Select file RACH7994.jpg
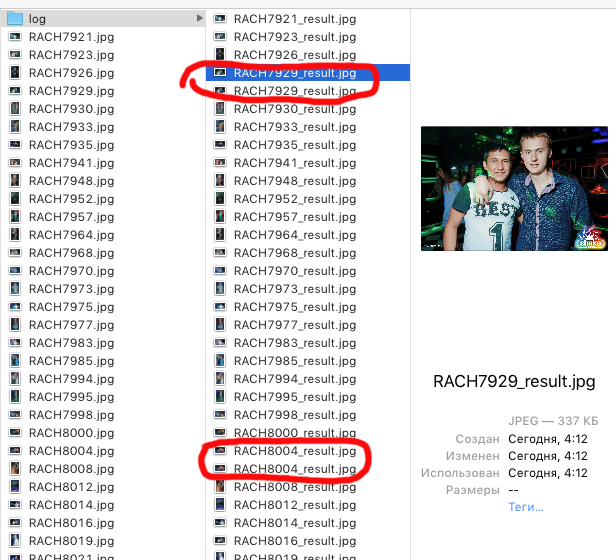Screen dimensions: 616x560 [72, 379]
